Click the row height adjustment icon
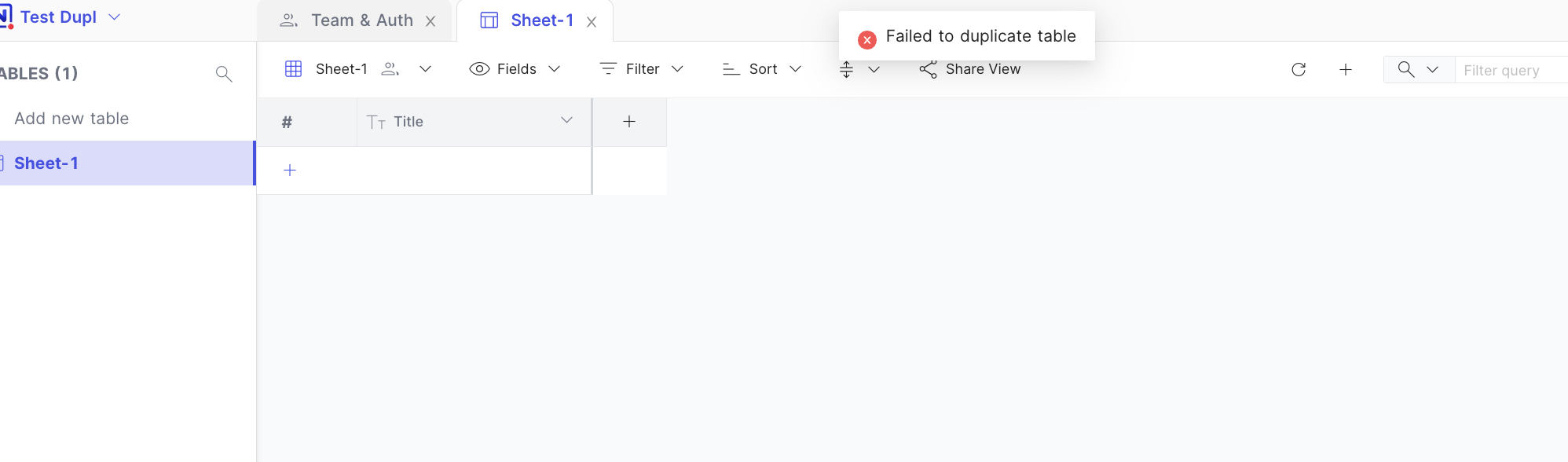The height and width of the screenshot is (462, 1568). (x=847, y=69)
